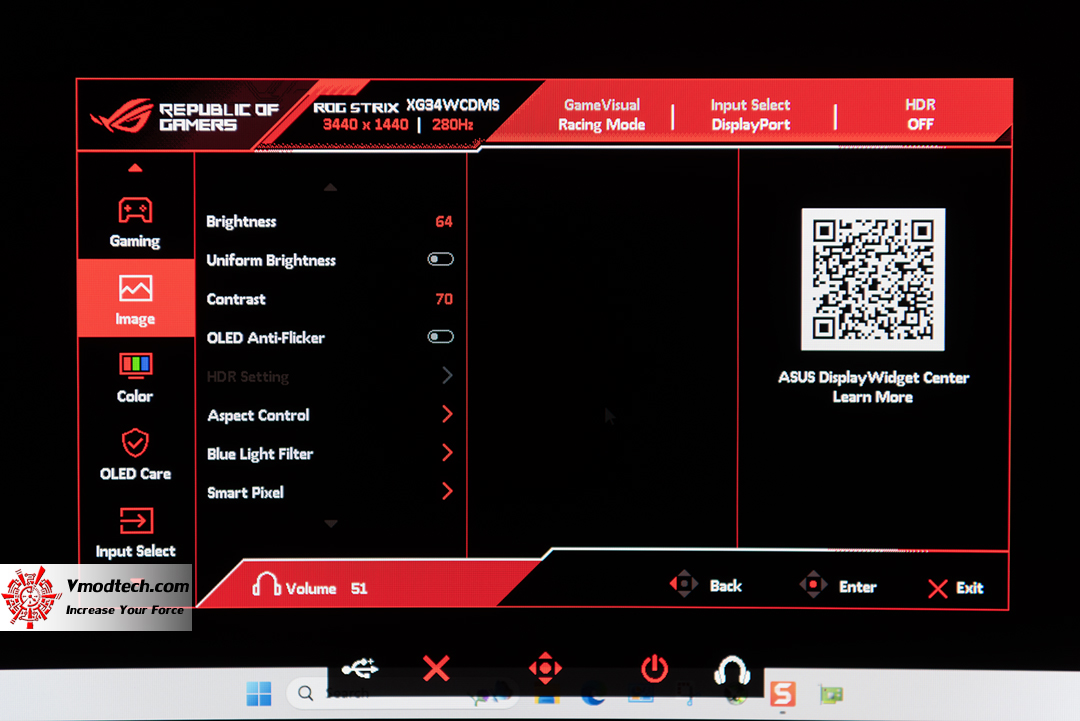Open the OLED Care menu category

tap(135, 454)
